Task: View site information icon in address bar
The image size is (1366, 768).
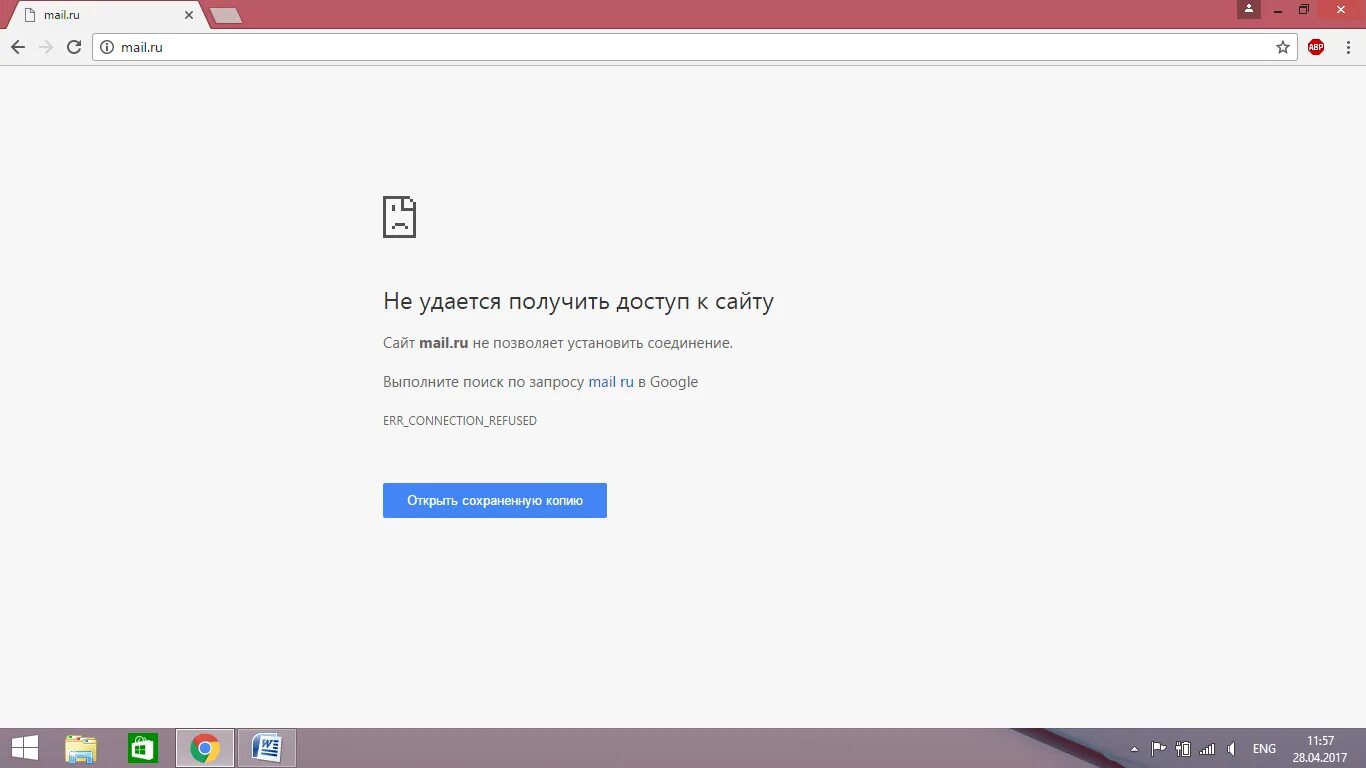Action: click(107, 47)
